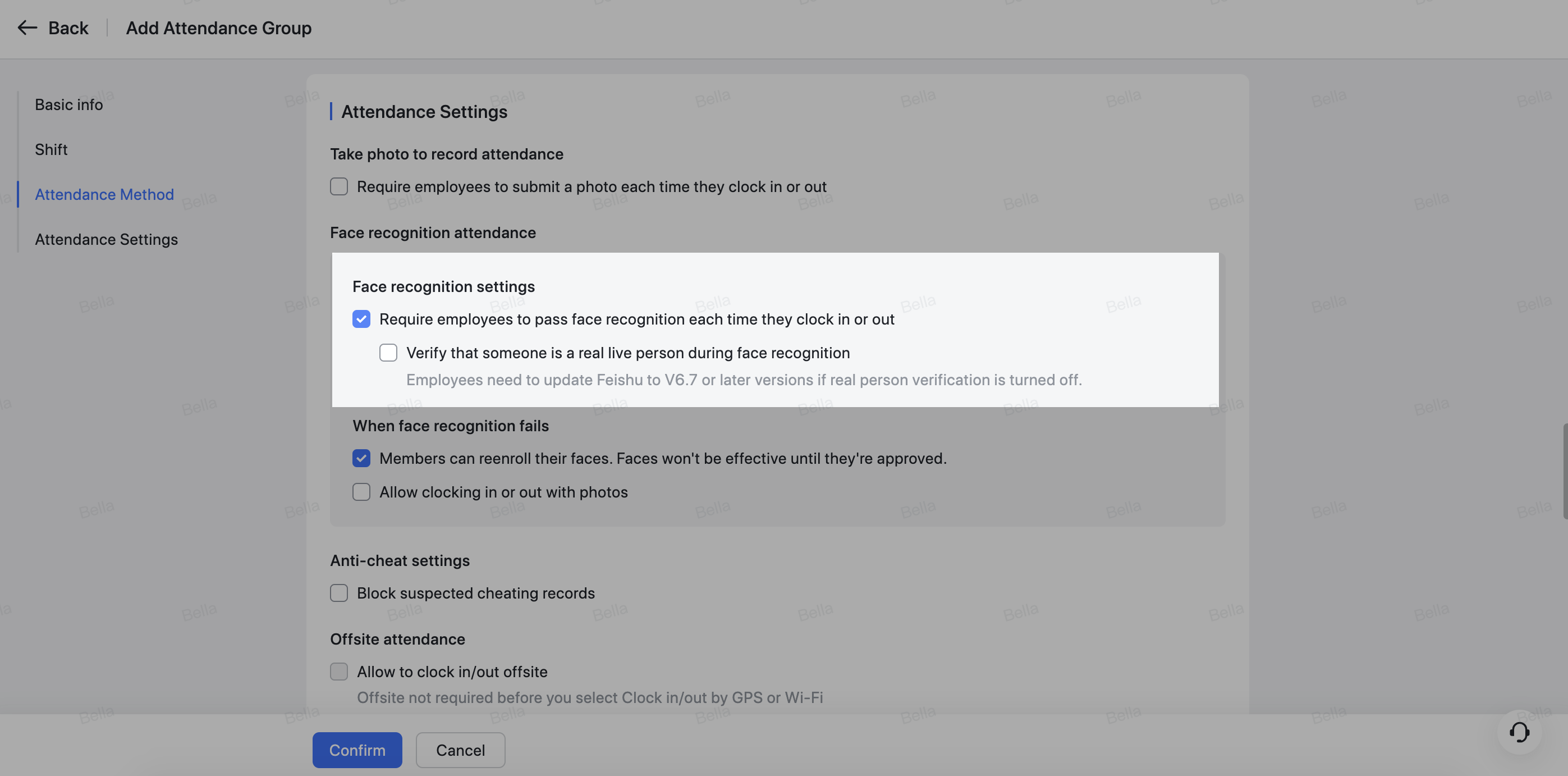The width and height of the screenshot is (1568, 776).
Task: Click the Add Attendance Group title
Action: point(218,28)
